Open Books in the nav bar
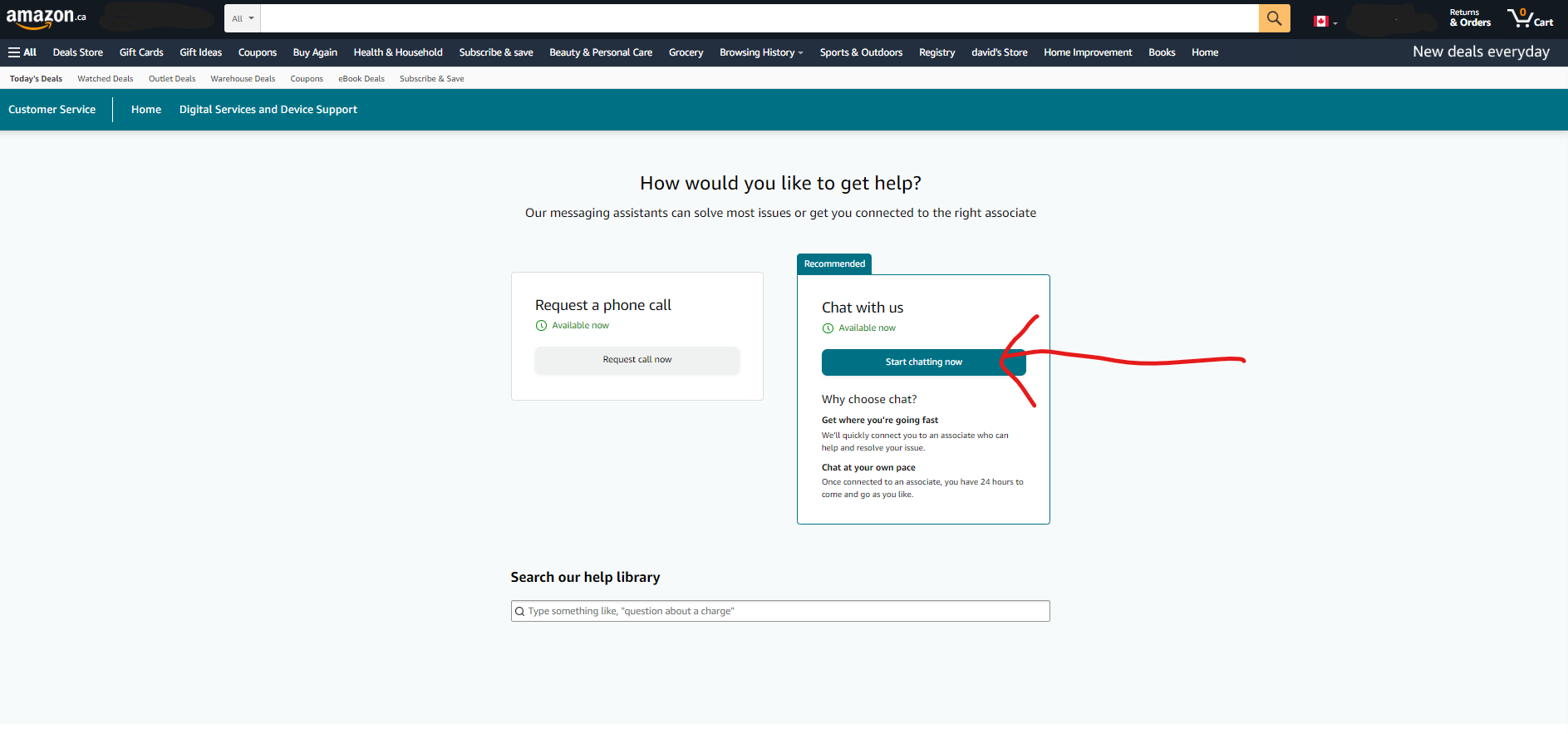The height and width of the screenshot is (734, 1568). pyautogui.click(x=1162, y=52)
